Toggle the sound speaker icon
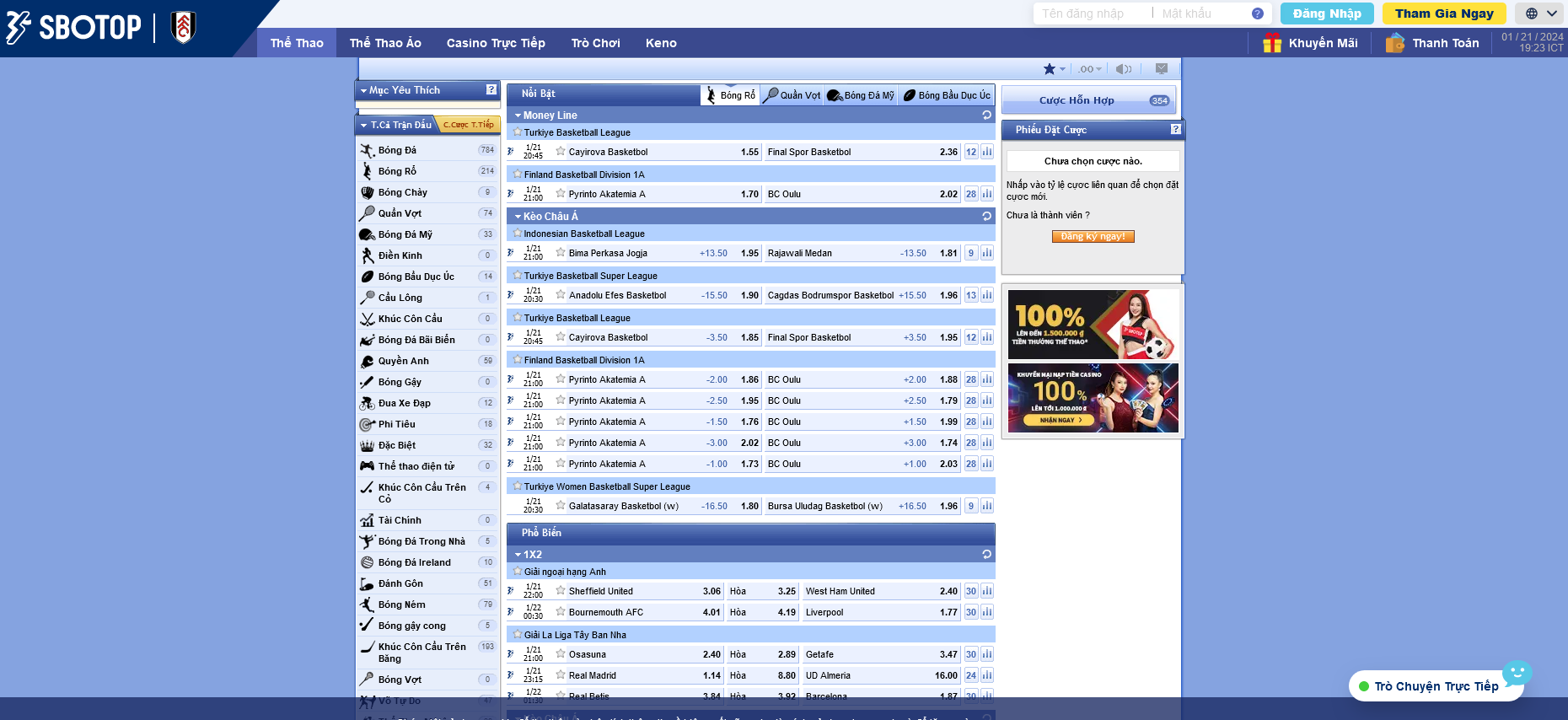The image size is (1568, 720). [1123, 69]
